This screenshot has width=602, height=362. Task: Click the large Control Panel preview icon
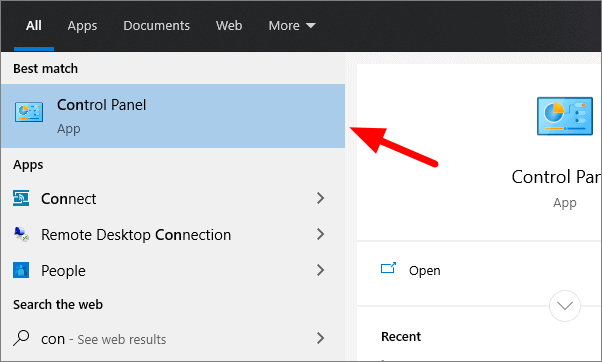[x=565, y=116]
